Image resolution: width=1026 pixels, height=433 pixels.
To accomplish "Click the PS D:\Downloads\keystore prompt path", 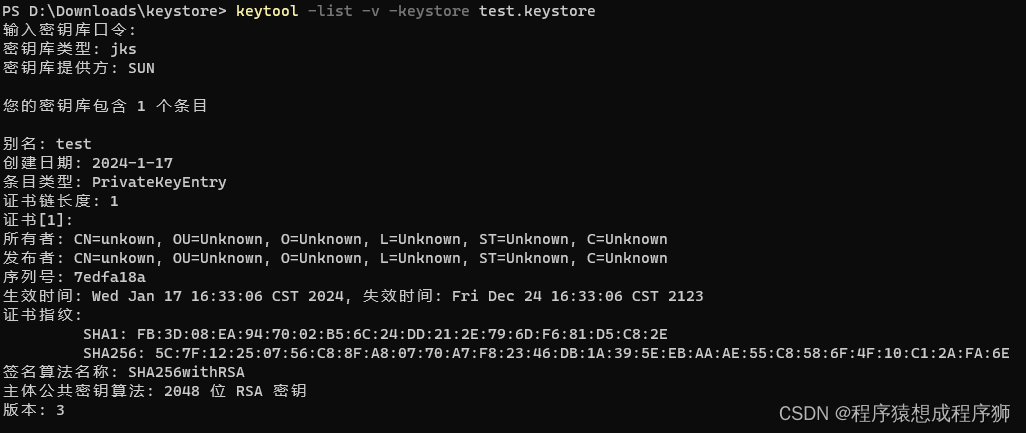I will click(x=114, y=11).
